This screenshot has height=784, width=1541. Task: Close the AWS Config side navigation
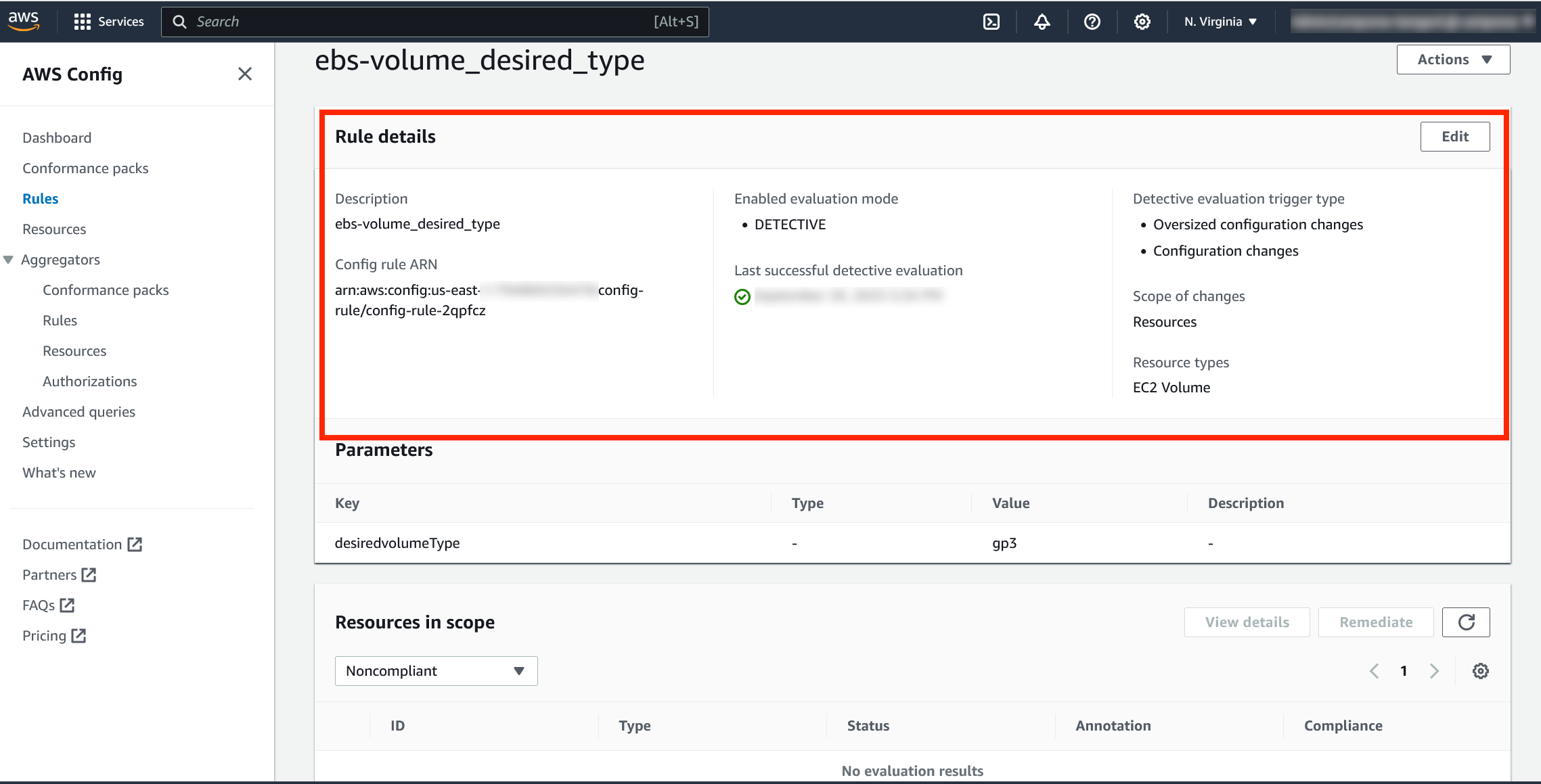pos(245,74)
